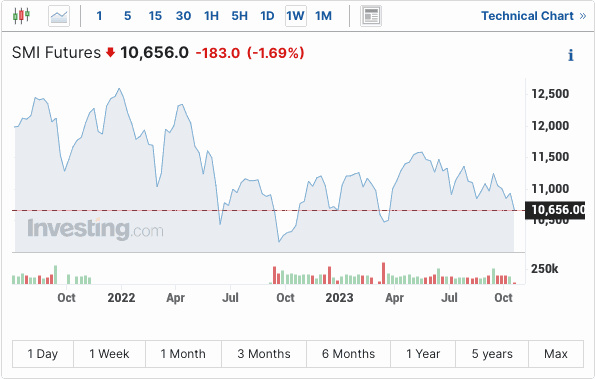Screen dimensions: 595x379
Task: Open the news layout icon
Action: point(371,16)
